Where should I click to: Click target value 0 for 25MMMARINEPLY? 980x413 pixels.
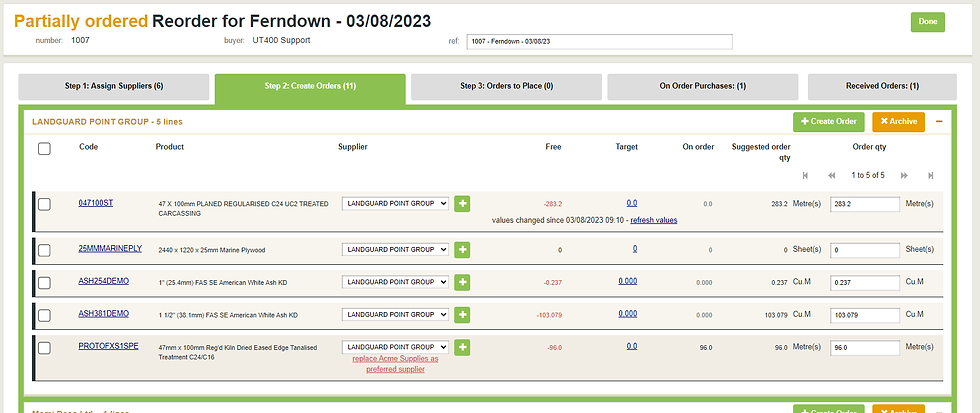coord(635,248)
